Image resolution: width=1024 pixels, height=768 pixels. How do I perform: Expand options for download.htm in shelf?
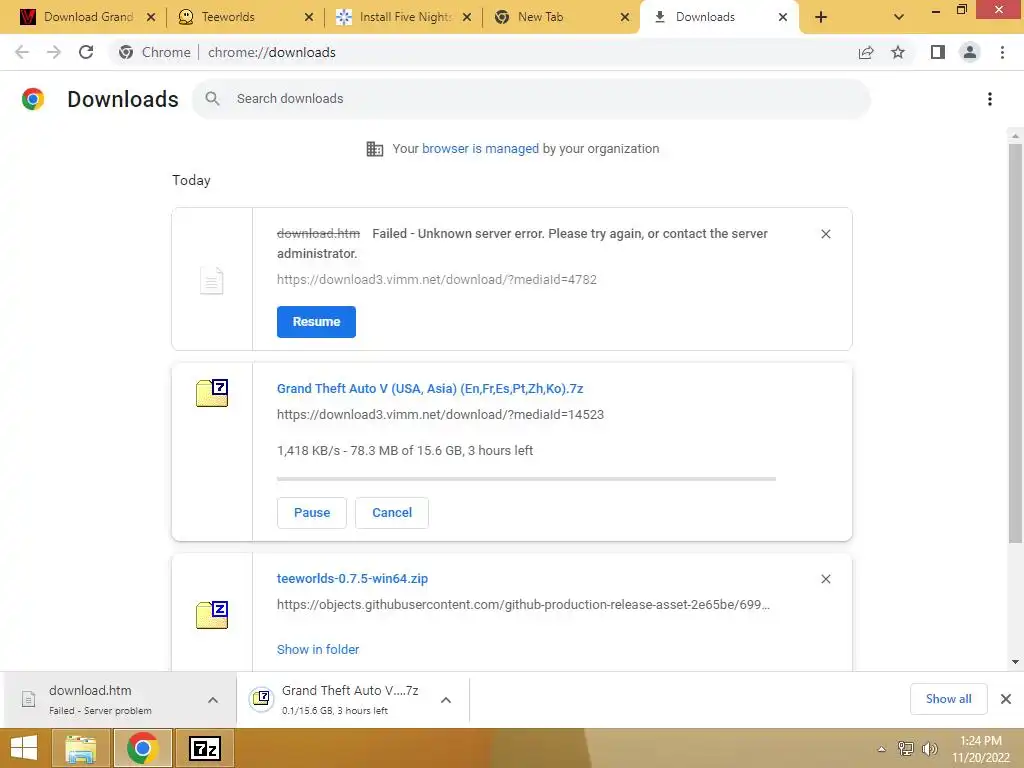click(213, 700)
